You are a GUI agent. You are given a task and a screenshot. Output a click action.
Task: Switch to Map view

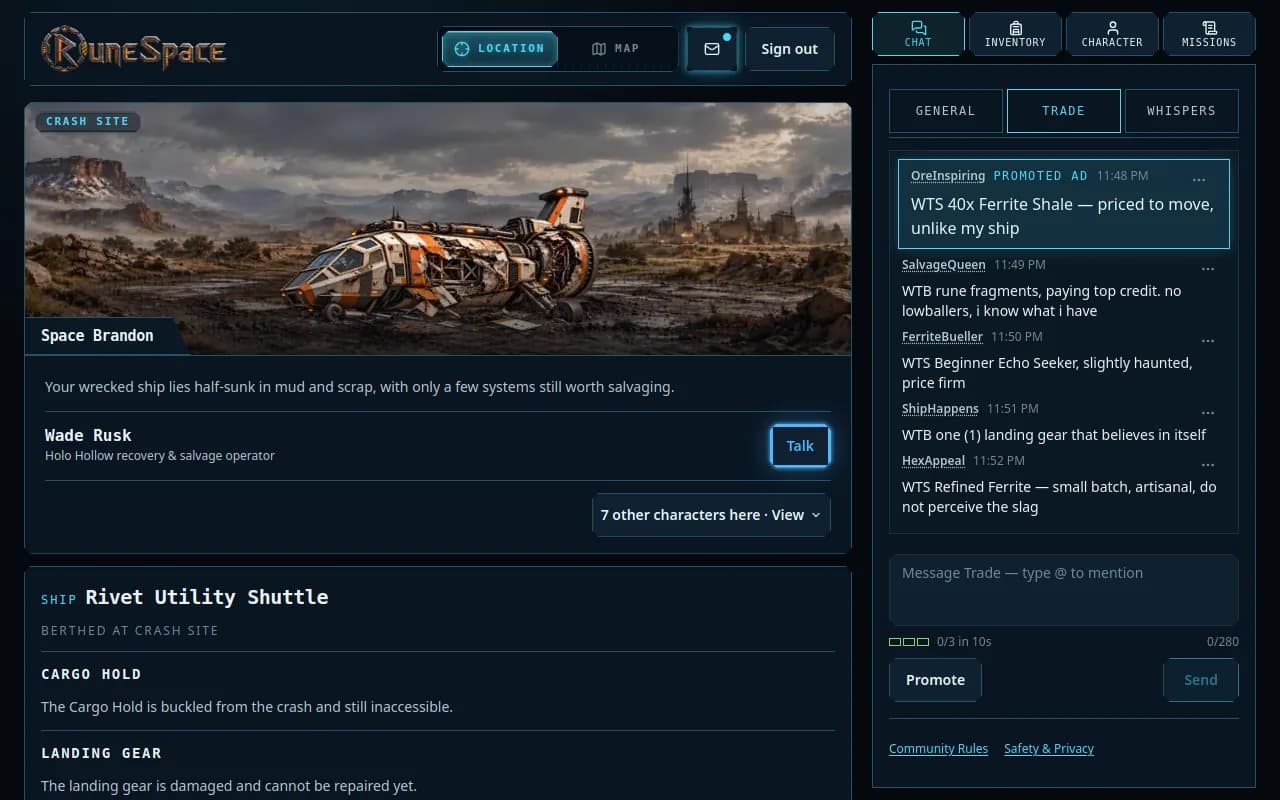tap(616, 48)
